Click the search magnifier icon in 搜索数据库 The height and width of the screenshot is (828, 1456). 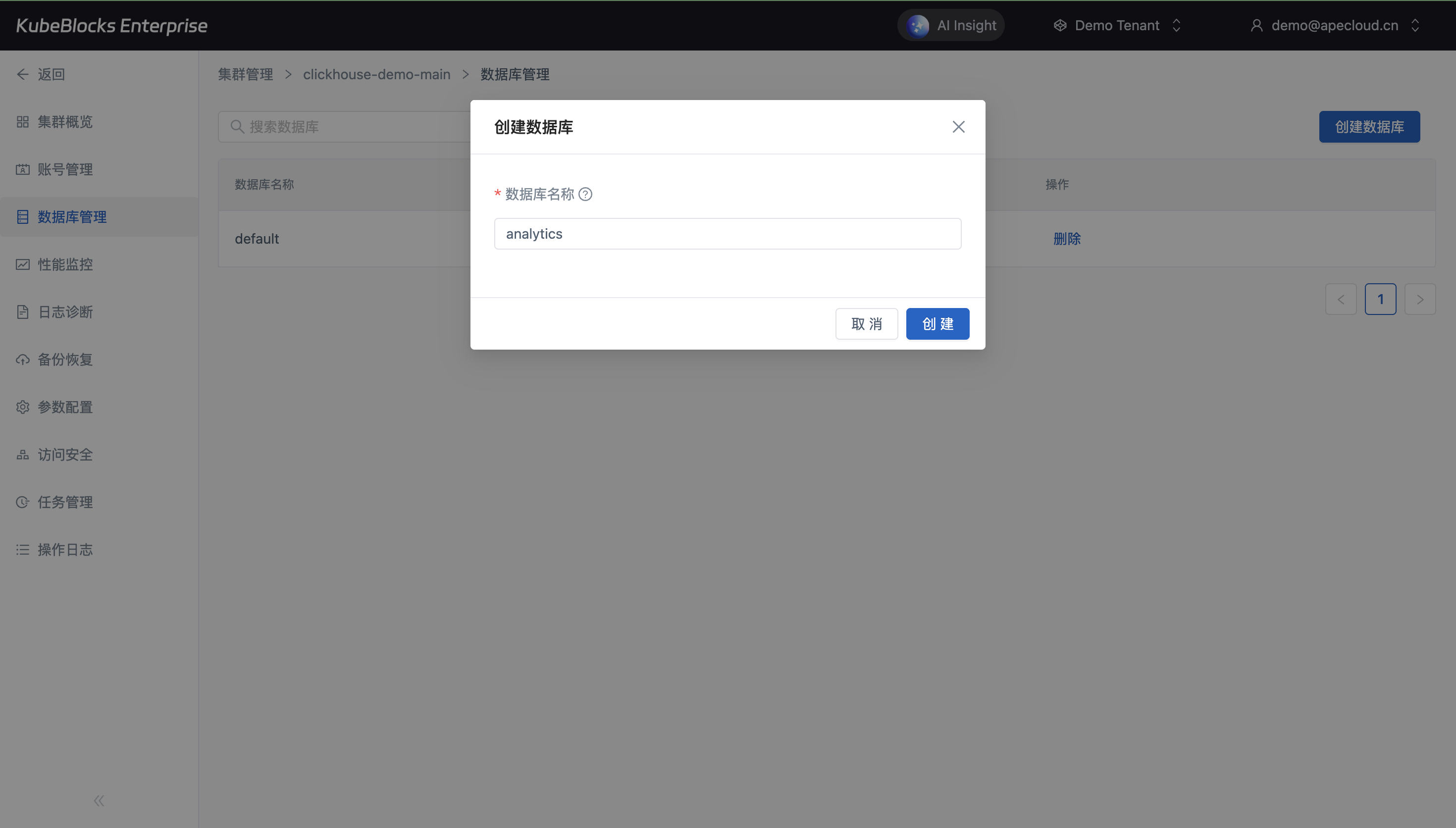(x=237, y=127)
